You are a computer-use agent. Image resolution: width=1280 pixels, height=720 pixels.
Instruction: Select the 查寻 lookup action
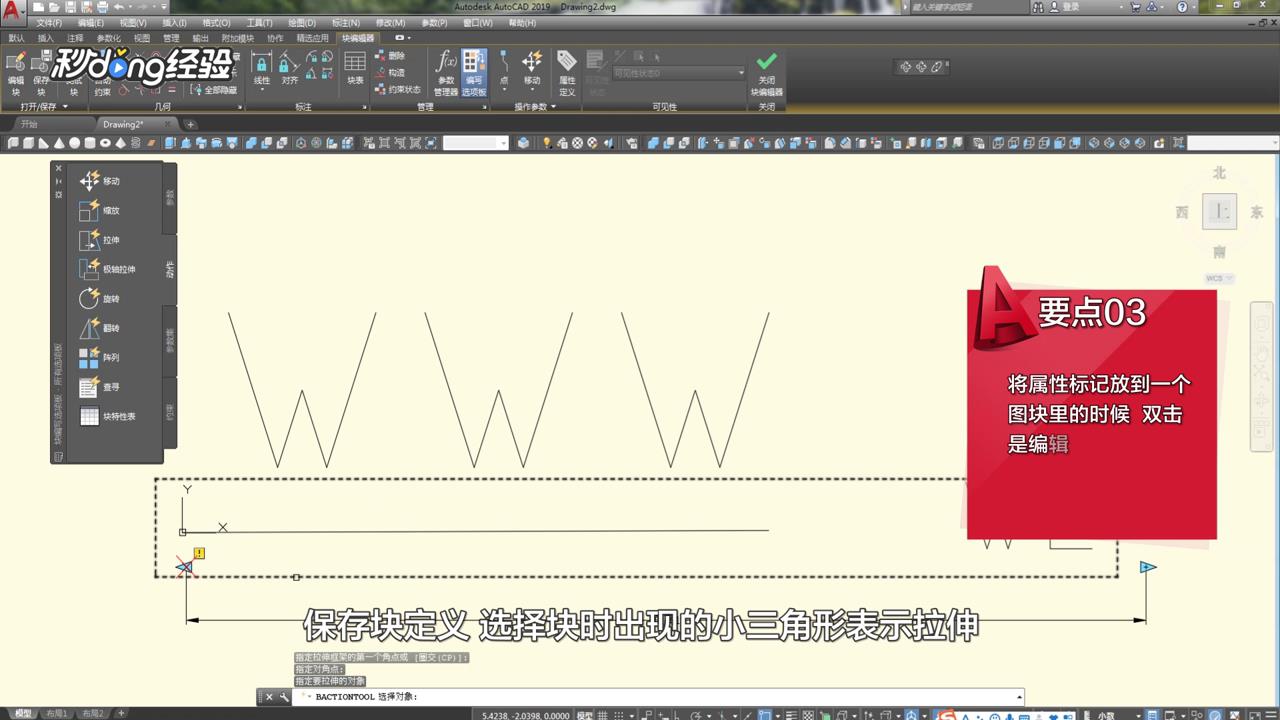pos(100,387)
